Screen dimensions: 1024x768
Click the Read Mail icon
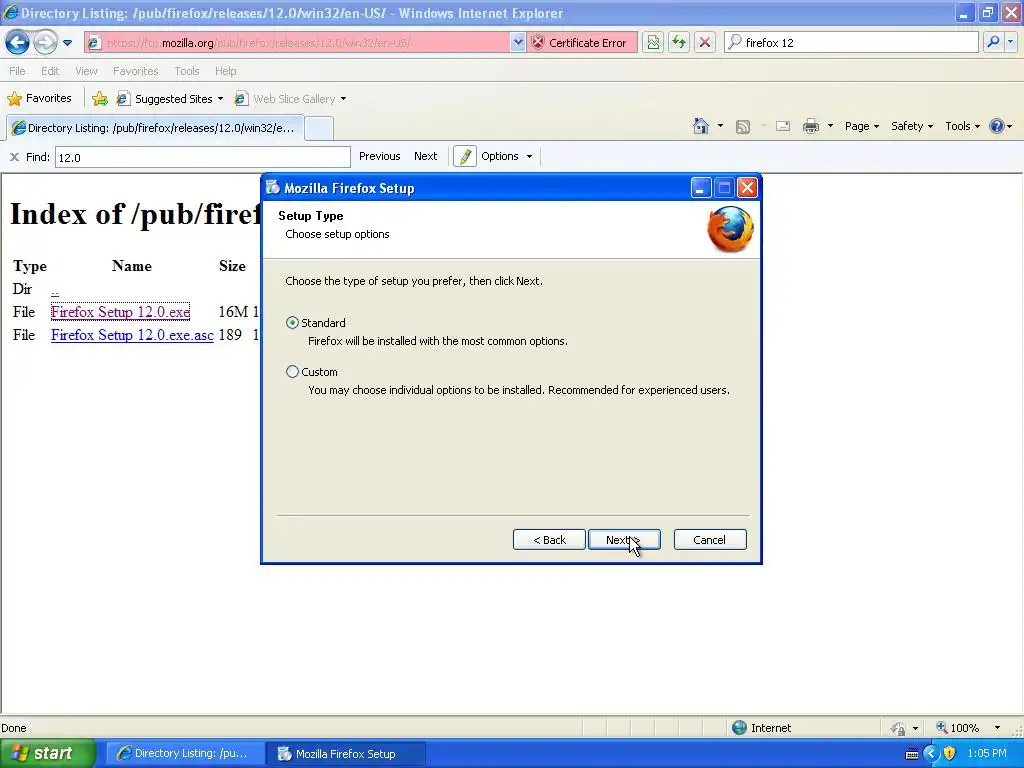(783, 126)
